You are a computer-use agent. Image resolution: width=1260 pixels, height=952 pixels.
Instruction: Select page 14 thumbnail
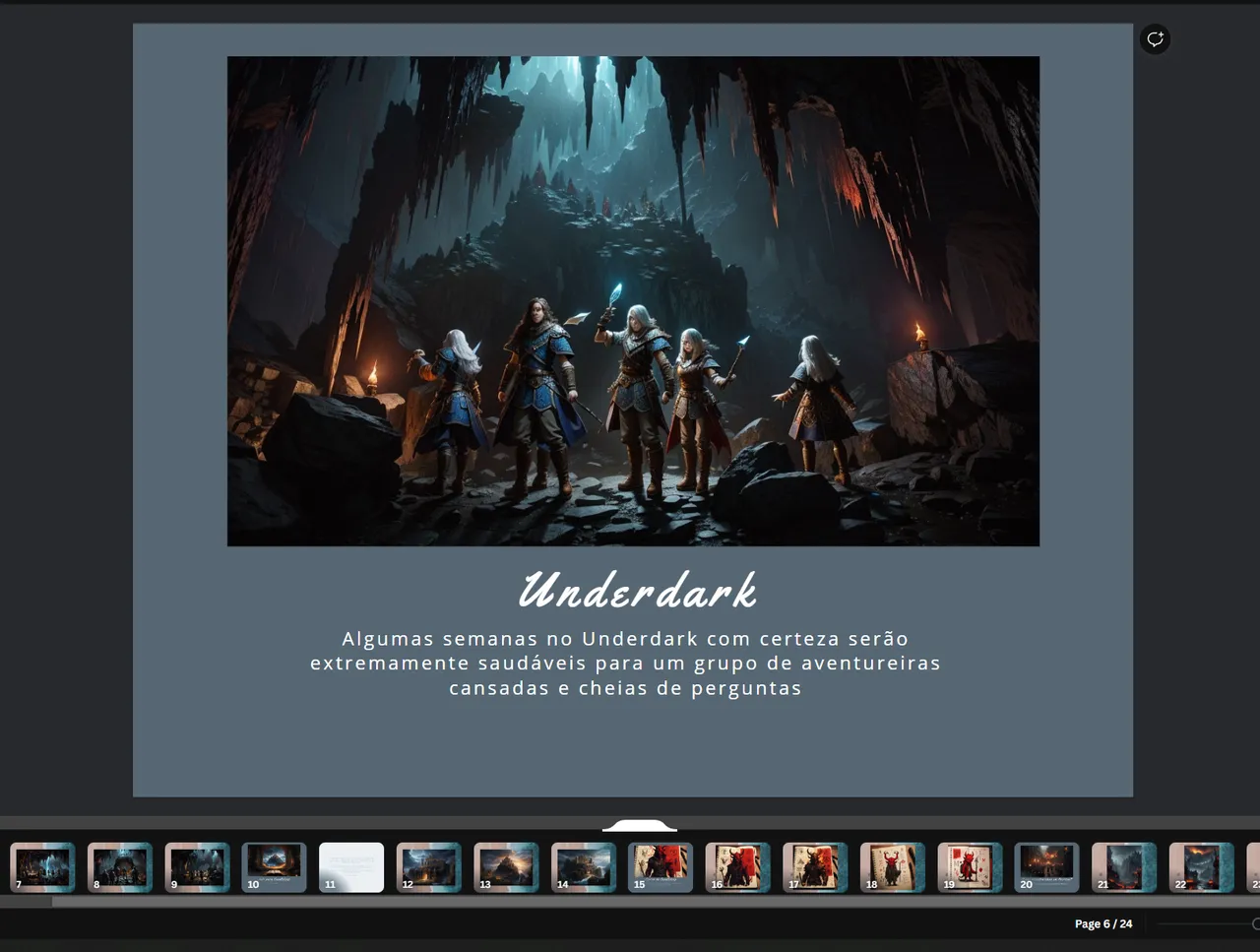[x=584, y=867]
